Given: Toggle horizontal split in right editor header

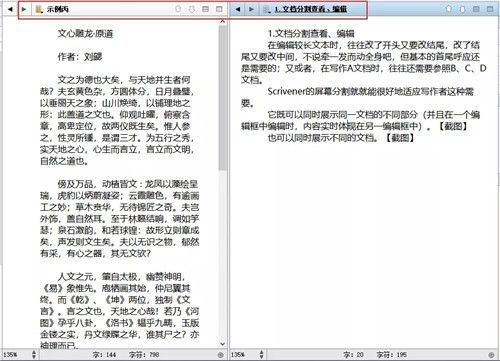Looking at the screenshot, I should (476, 9).
